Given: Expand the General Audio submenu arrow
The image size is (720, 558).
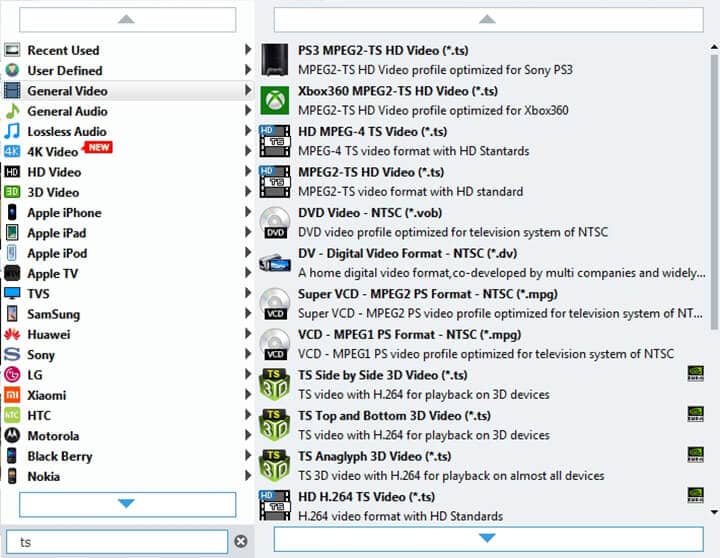Looking at the screenshot, I should point(248,110).
